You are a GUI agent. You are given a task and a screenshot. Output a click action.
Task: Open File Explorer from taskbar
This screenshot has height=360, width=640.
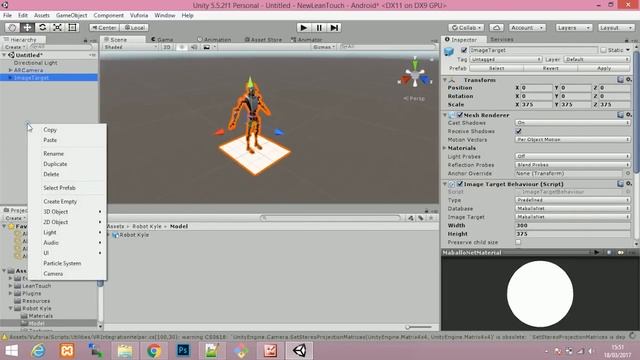coord(125,351)
